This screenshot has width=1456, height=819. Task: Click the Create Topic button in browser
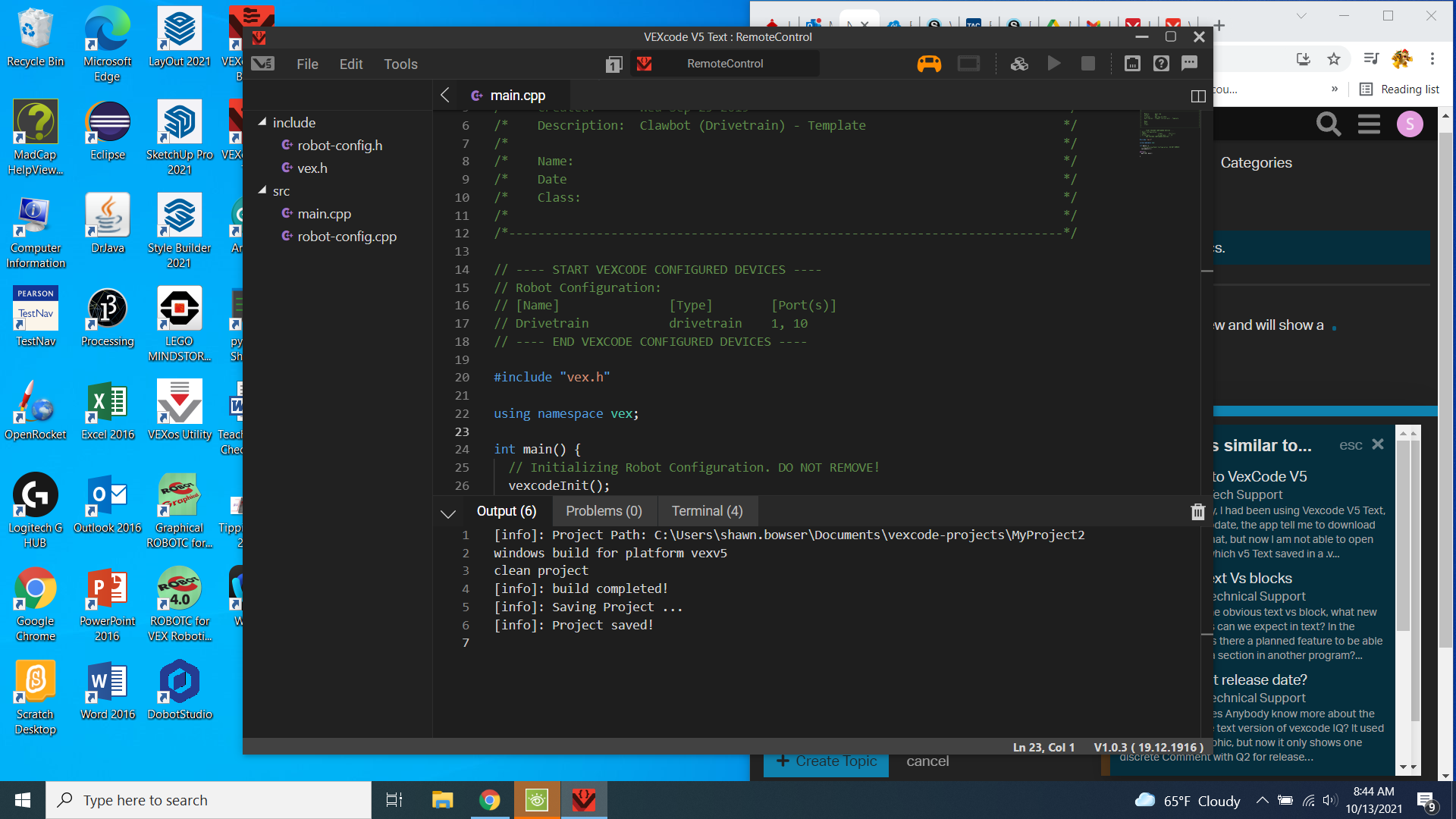(x=827, y=761)
